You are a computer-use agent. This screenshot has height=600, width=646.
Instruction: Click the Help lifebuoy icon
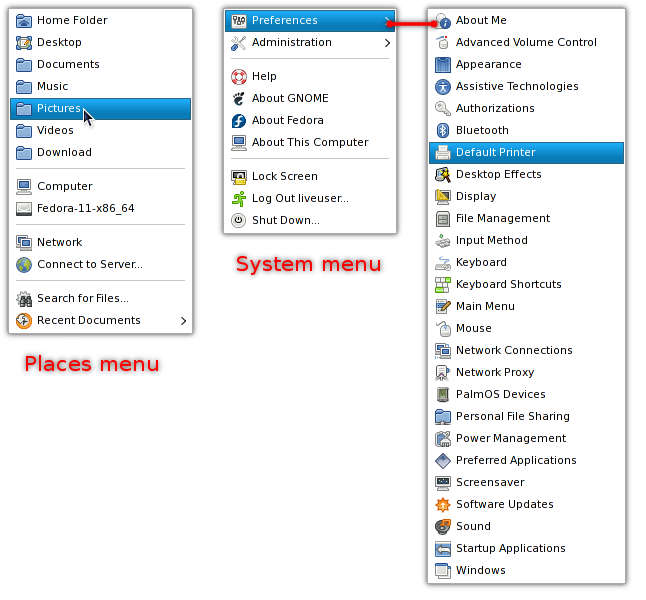[x=239, y=77]
